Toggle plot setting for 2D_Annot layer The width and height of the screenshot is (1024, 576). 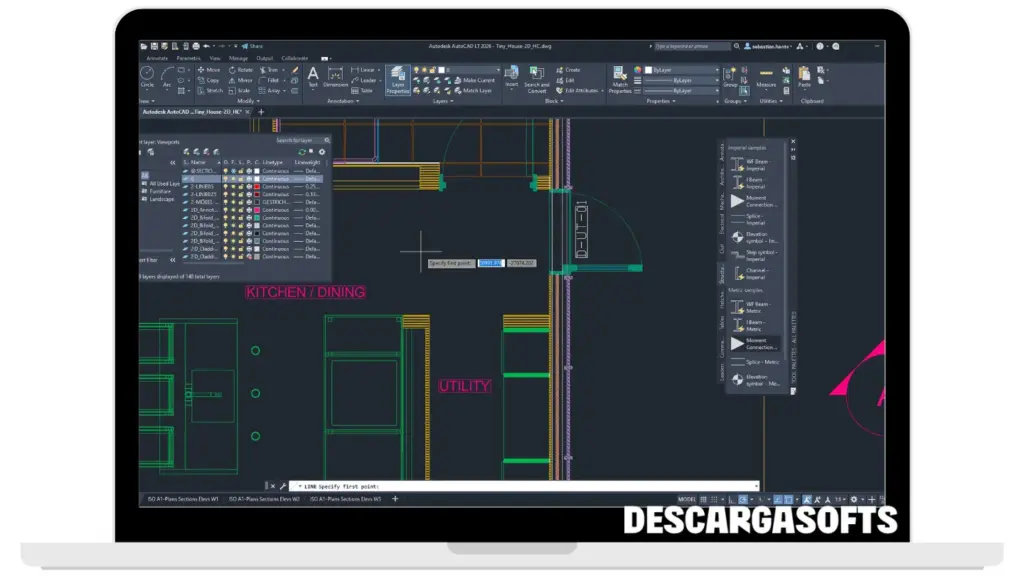249,210
